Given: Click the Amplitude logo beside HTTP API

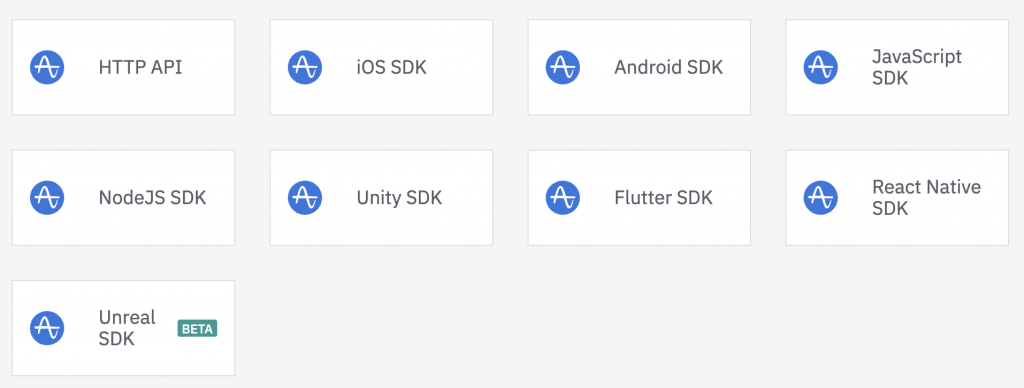Looking at the screenshot, I should (47, 67).
